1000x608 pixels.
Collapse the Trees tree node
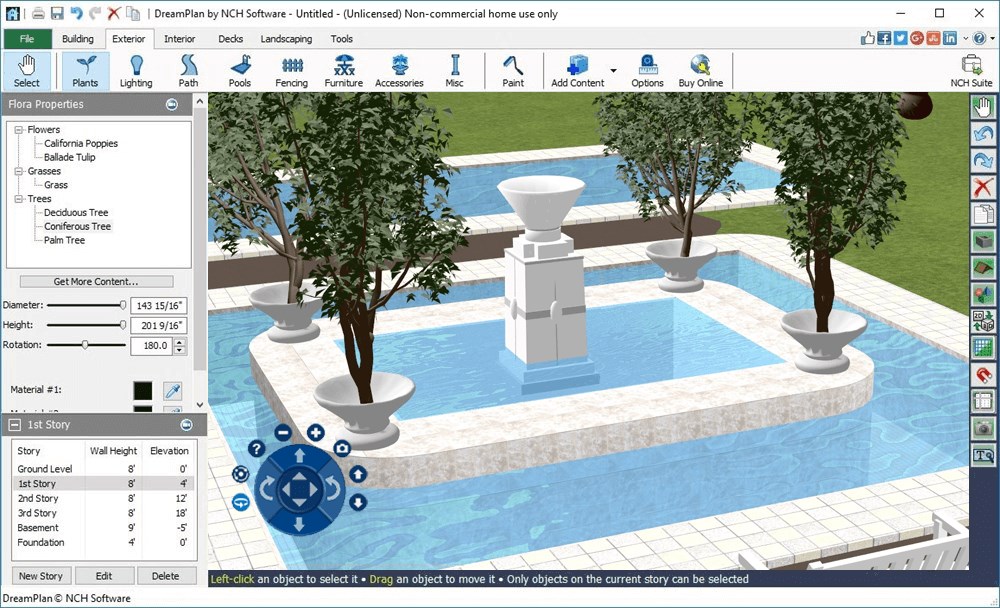(x=18, y=199)
